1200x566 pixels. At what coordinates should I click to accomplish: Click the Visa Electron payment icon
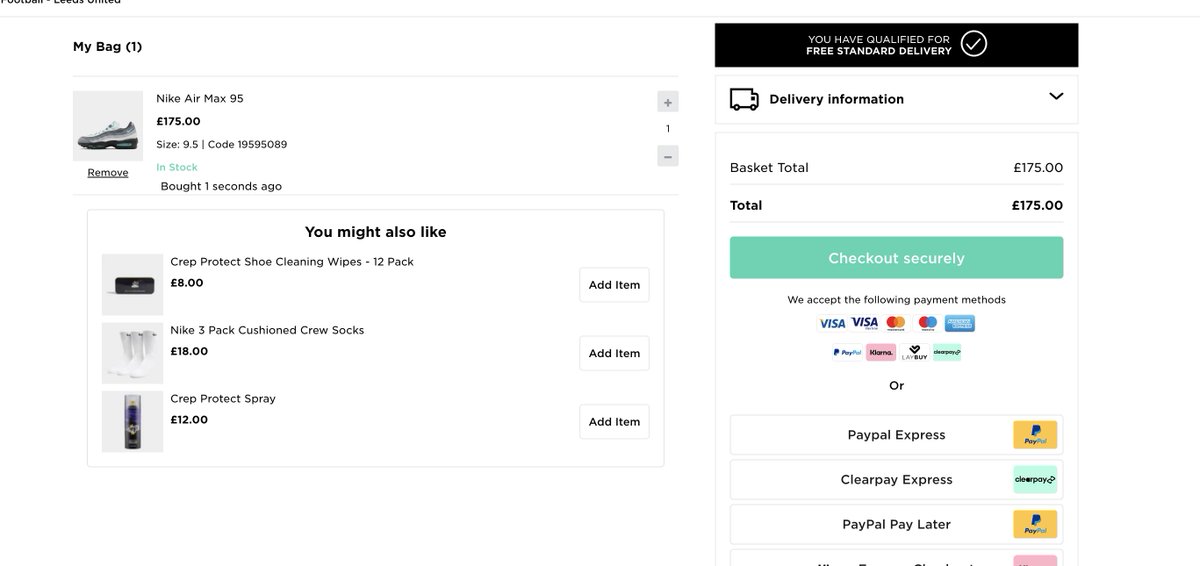864,323
